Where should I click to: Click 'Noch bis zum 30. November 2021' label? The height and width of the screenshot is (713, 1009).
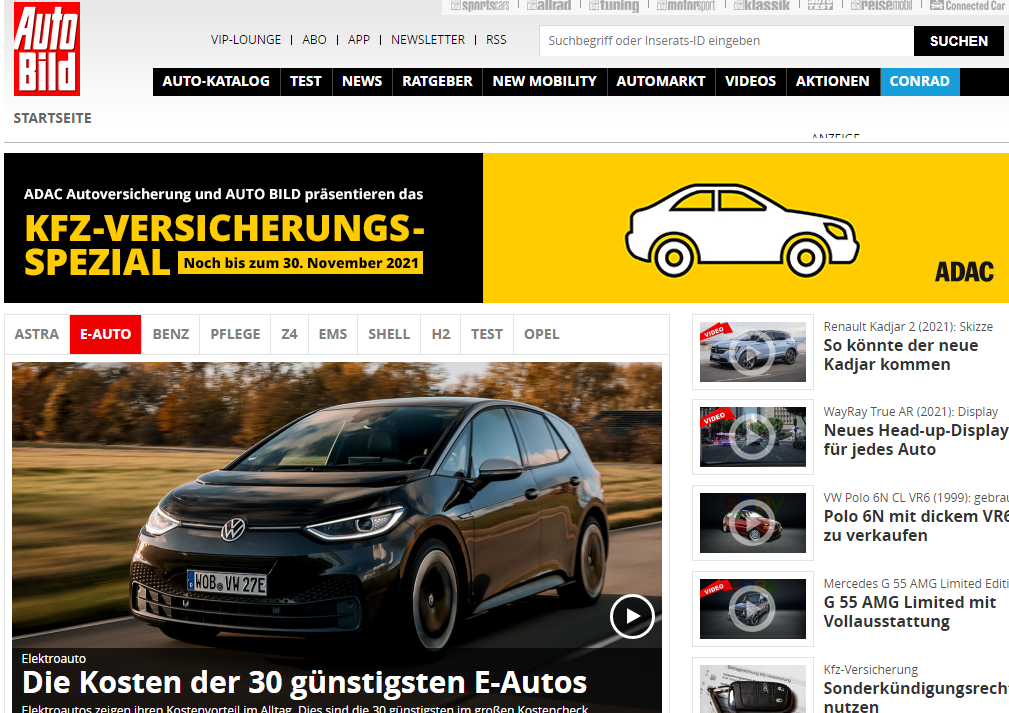301,263
